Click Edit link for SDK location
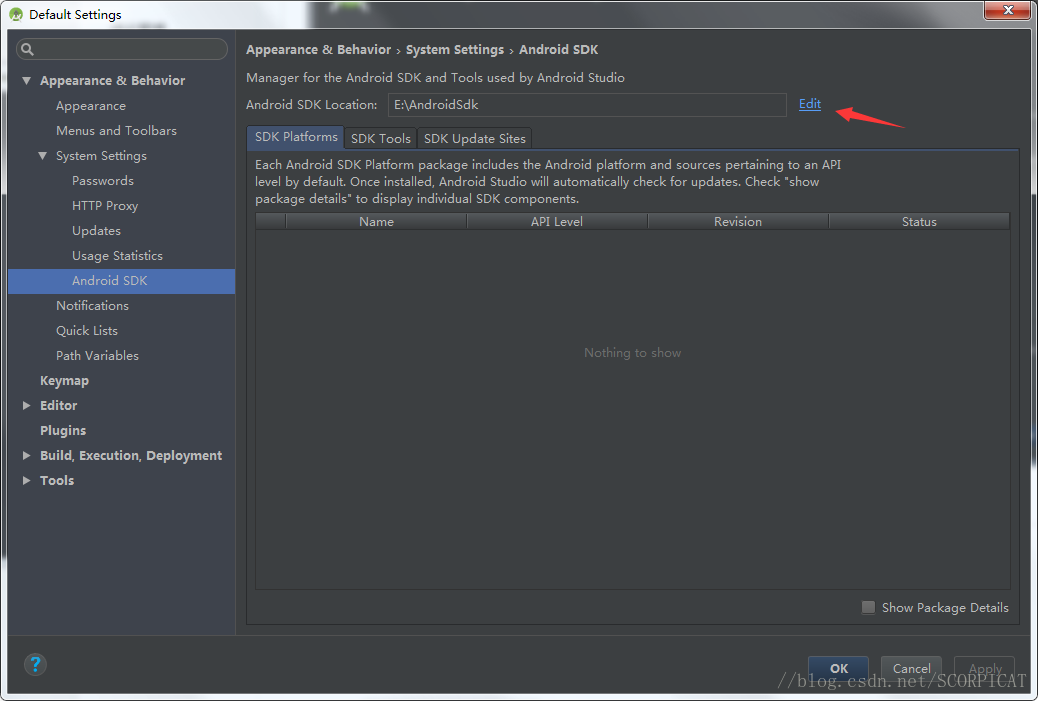 click(810, 104)
